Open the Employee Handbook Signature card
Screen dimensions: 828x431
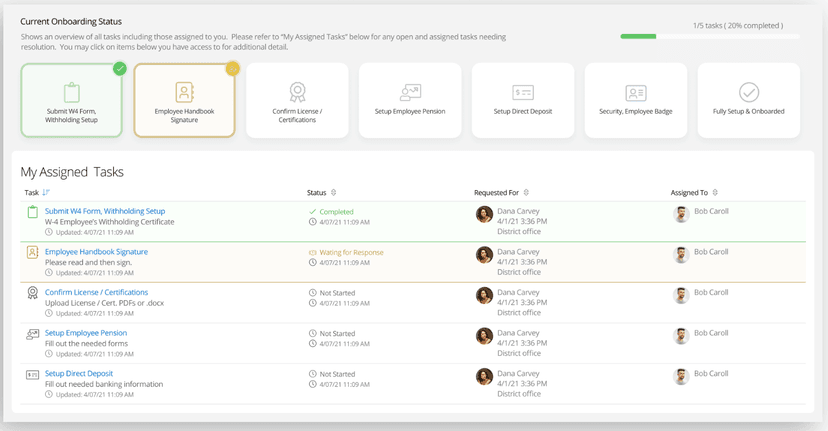(x=184, y=100)
